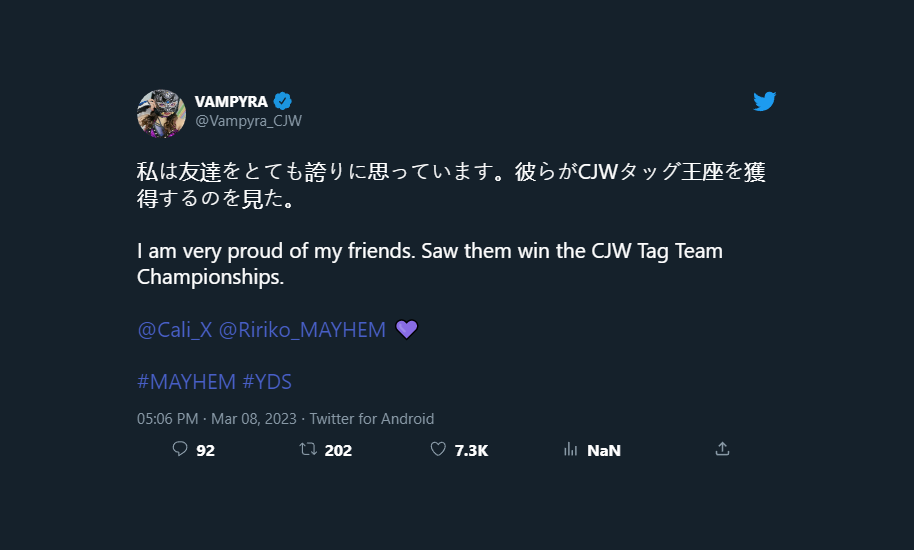This screenshot has width=914, height=550.
Task: Click the blue verified badge
Action: point(283,101)
